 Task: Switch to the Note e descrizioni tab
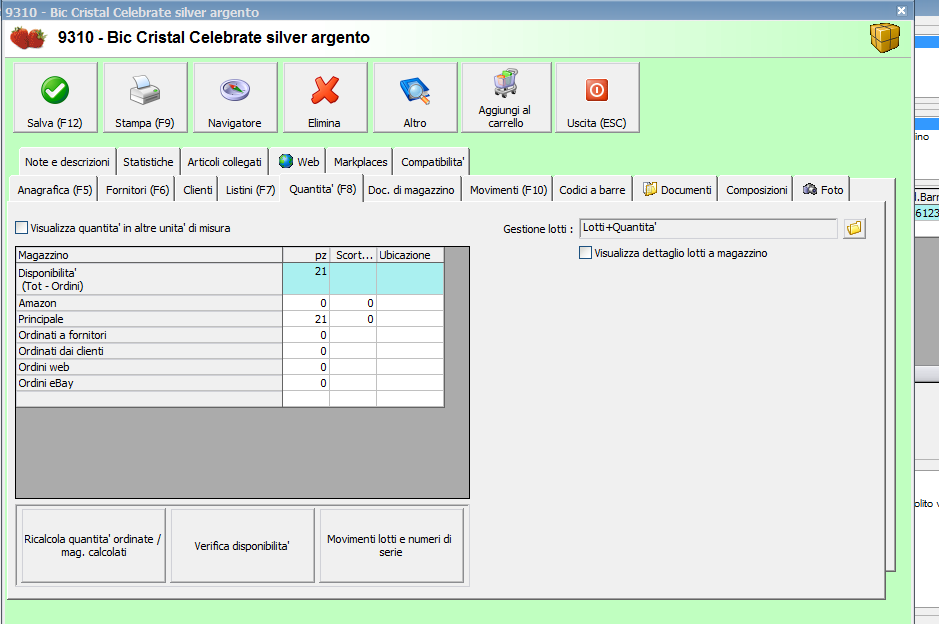point(67,162)
